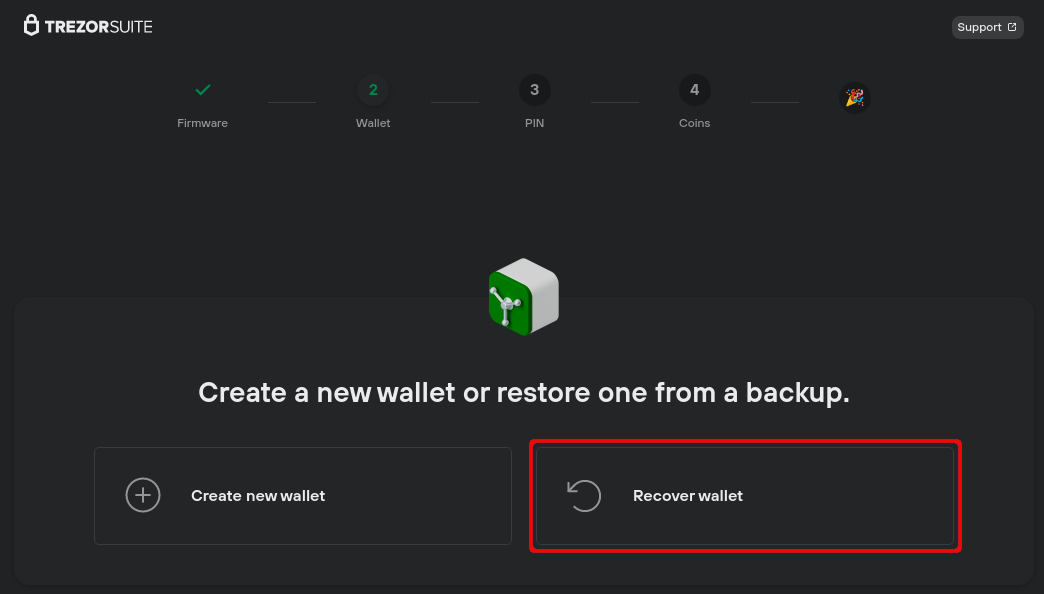Click the party popper final step icon
The height and width of the screenshot is (594, 1044).
click(x=854, y=98)
